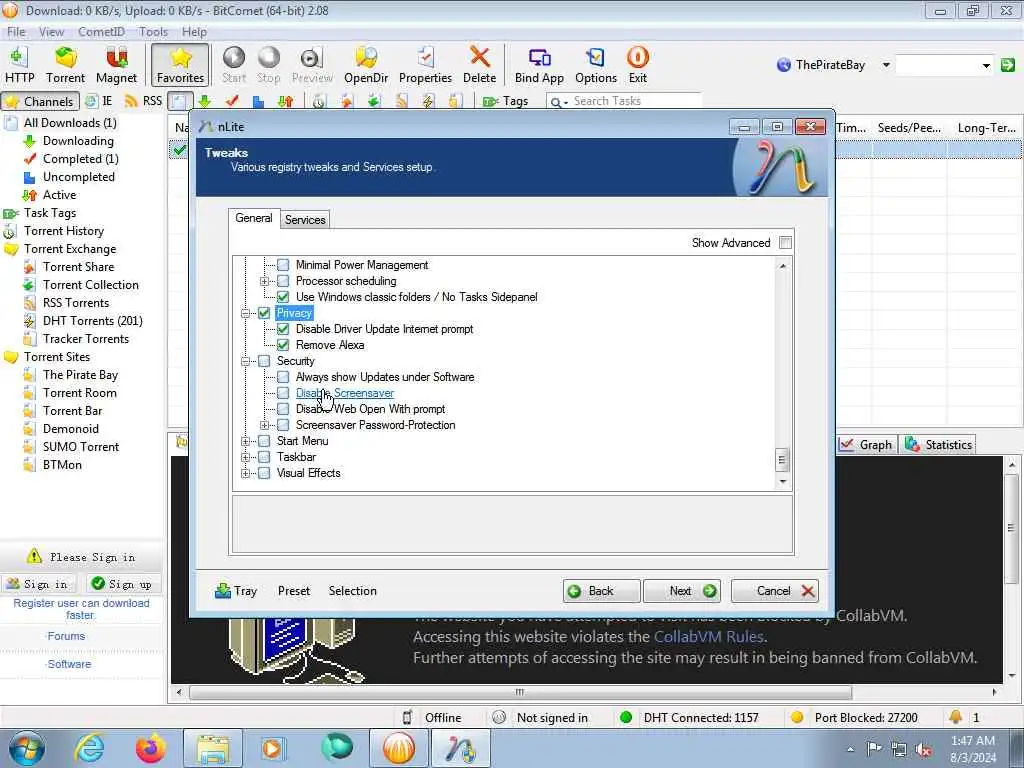Cancel the nLite wizard
Screen dimensions: 1024x768
tap(775, 591)
